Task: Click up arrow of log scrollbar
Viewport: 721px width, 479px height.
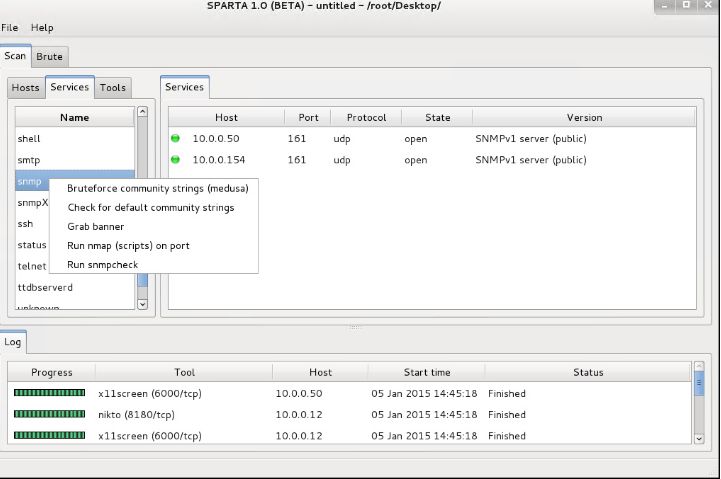Action: (x=699, y=369)
